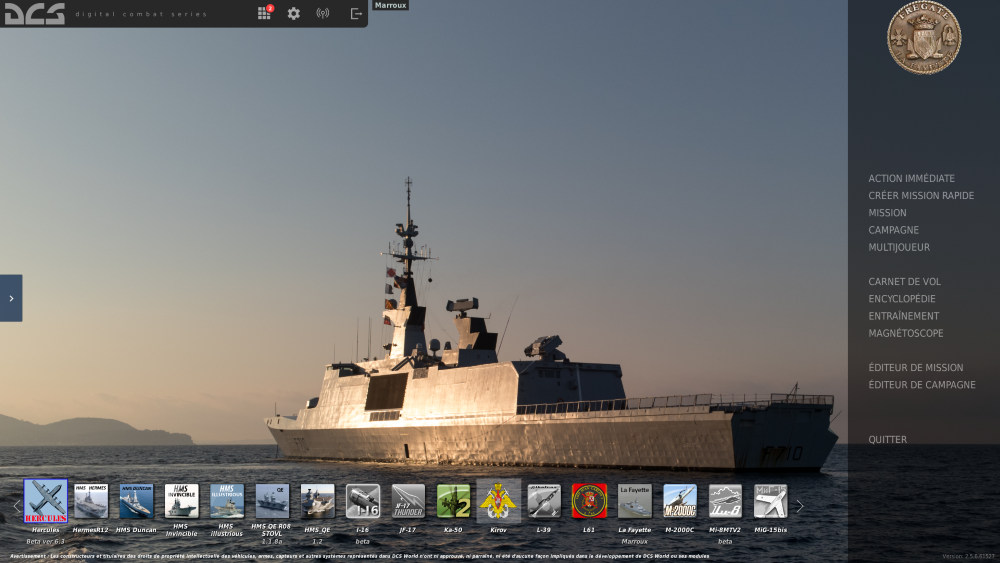This screenshot has height=563, width=1000.
Task: Click the 'beta' label under Mi-8MTV2
Action: click(x=724, y=542)
